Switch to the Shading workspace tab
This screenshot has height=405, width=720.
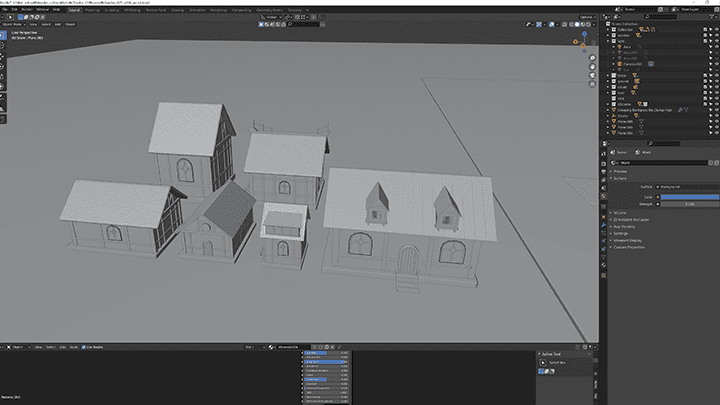click(x=177, y=10)
